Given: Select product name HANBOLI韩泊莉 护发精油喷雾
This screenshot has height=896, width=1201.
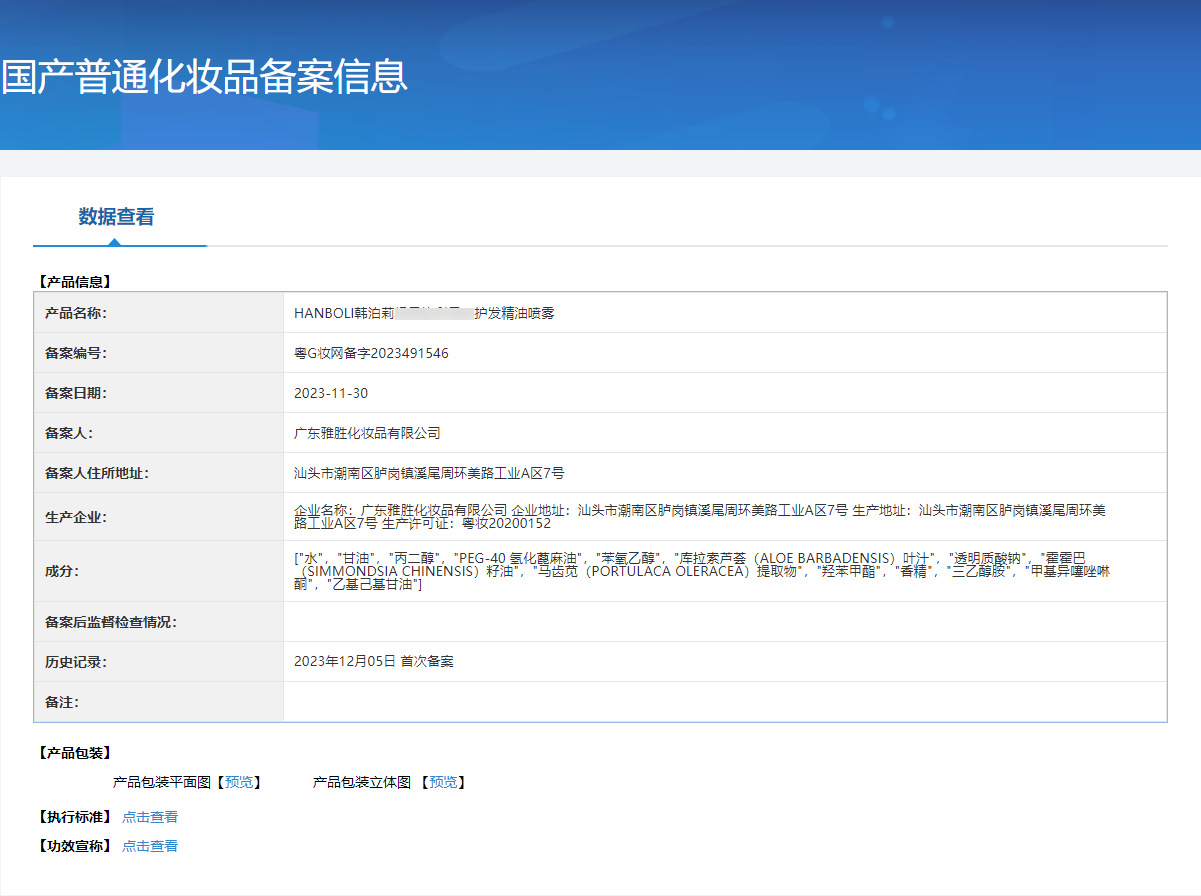Looking at the screenshot, I should click(424, 313).
